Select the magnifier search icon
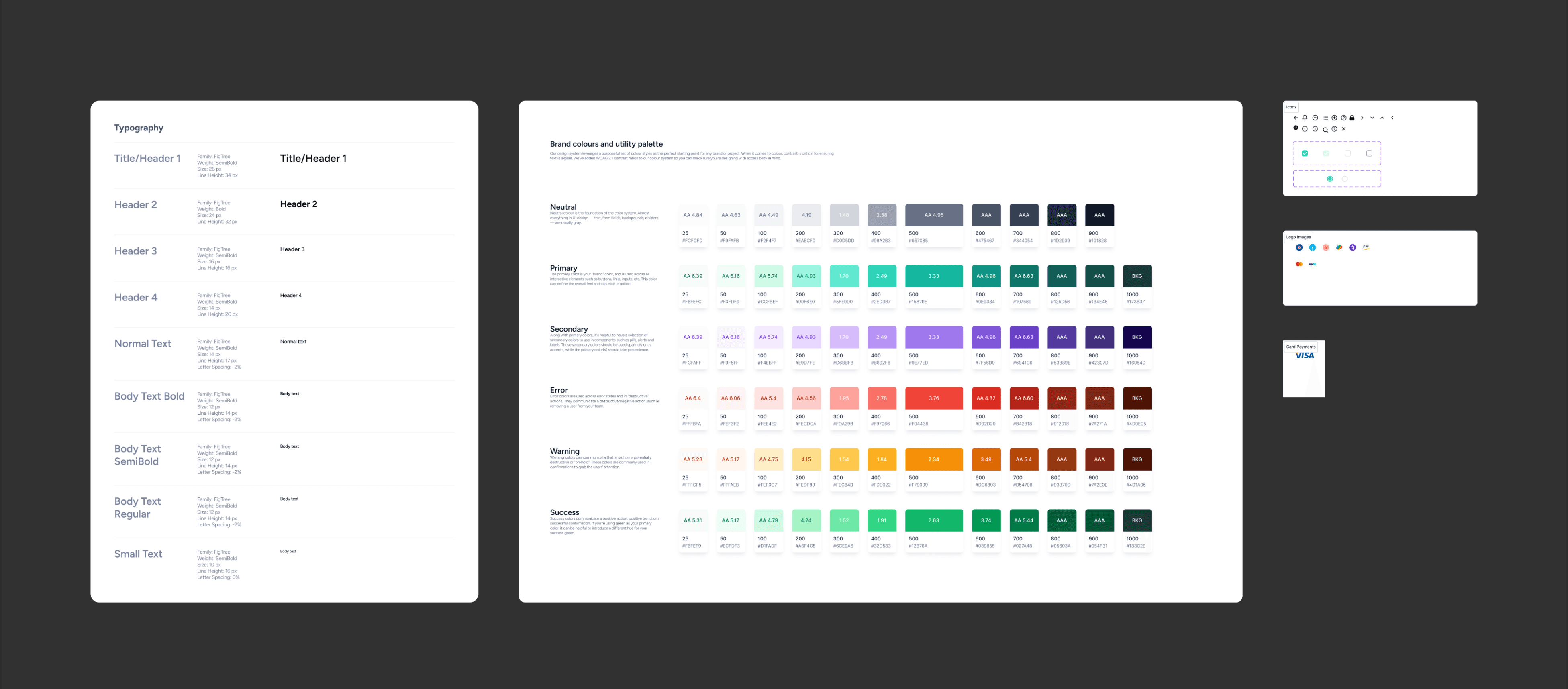Viewport: 1568px width, 689px height. tap(1326, 130)
